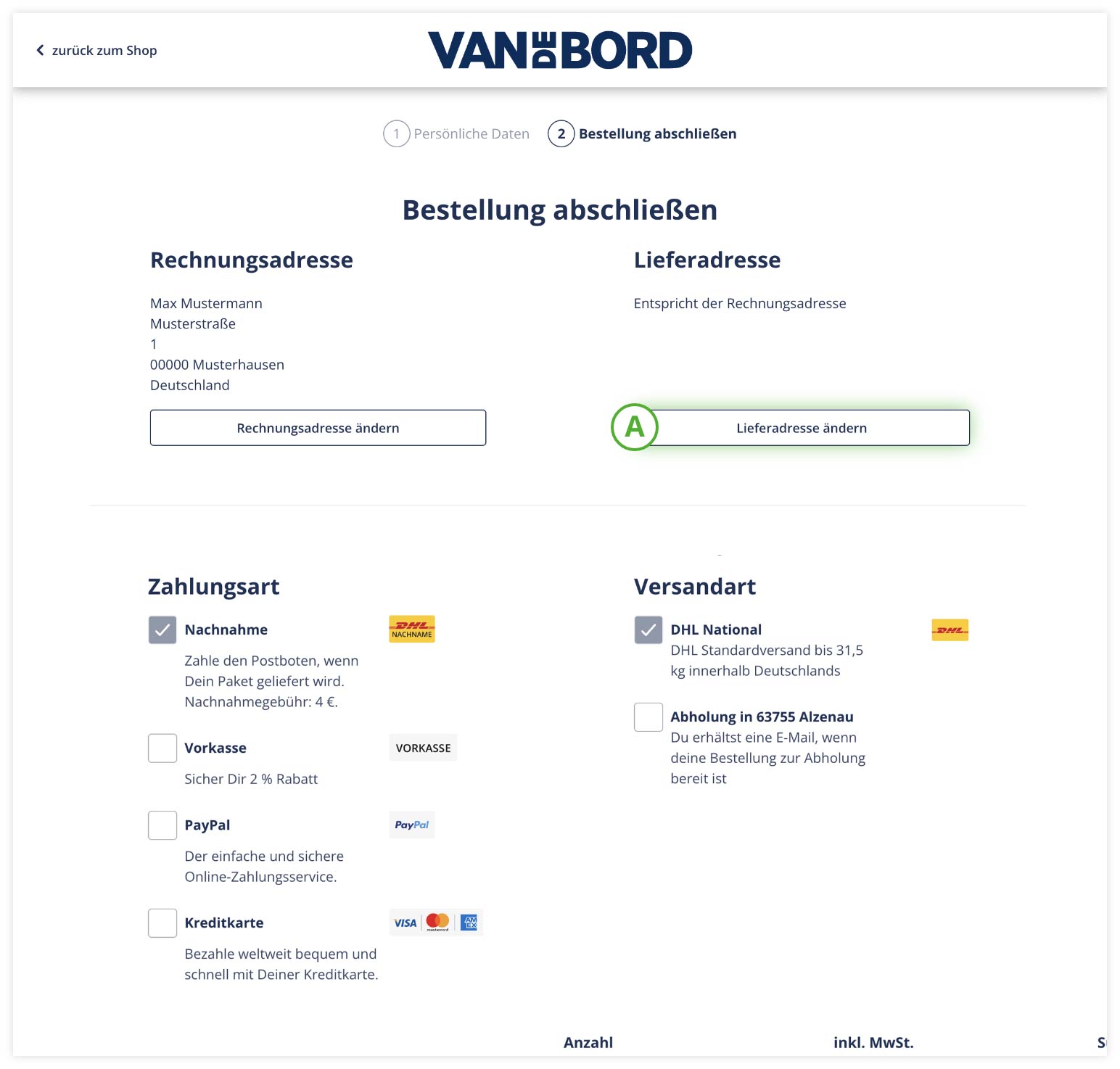Viewport: 1120px width, 1069px height.
Task: Select Kreditkarte as payment method
Action: (x=162, y=923)
